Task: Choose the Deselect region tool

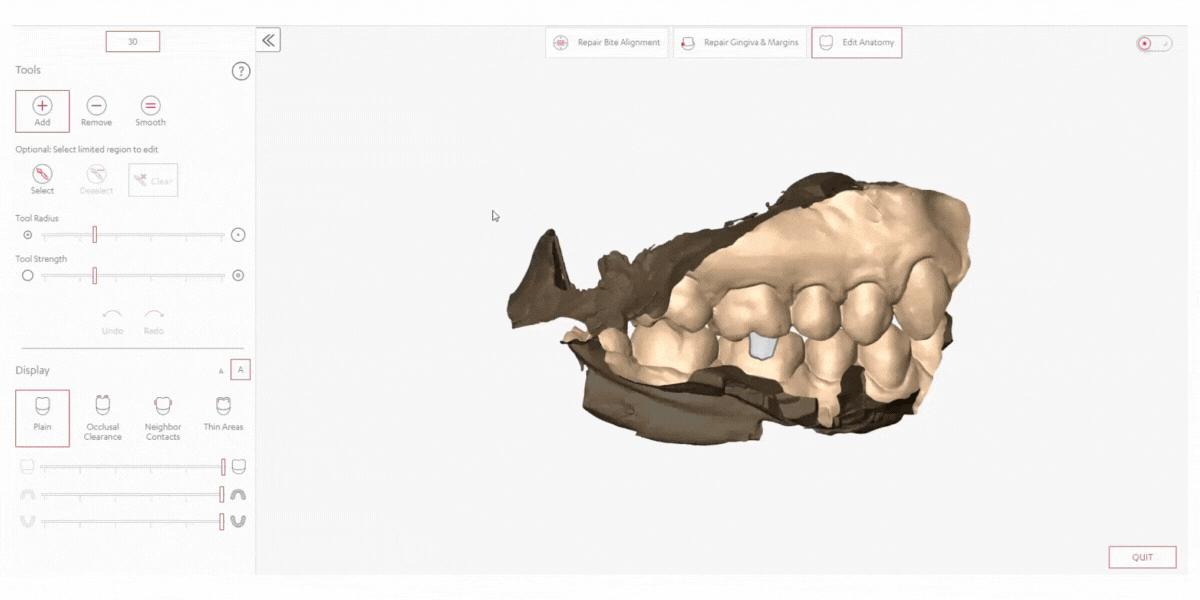Action: [96, 179]
